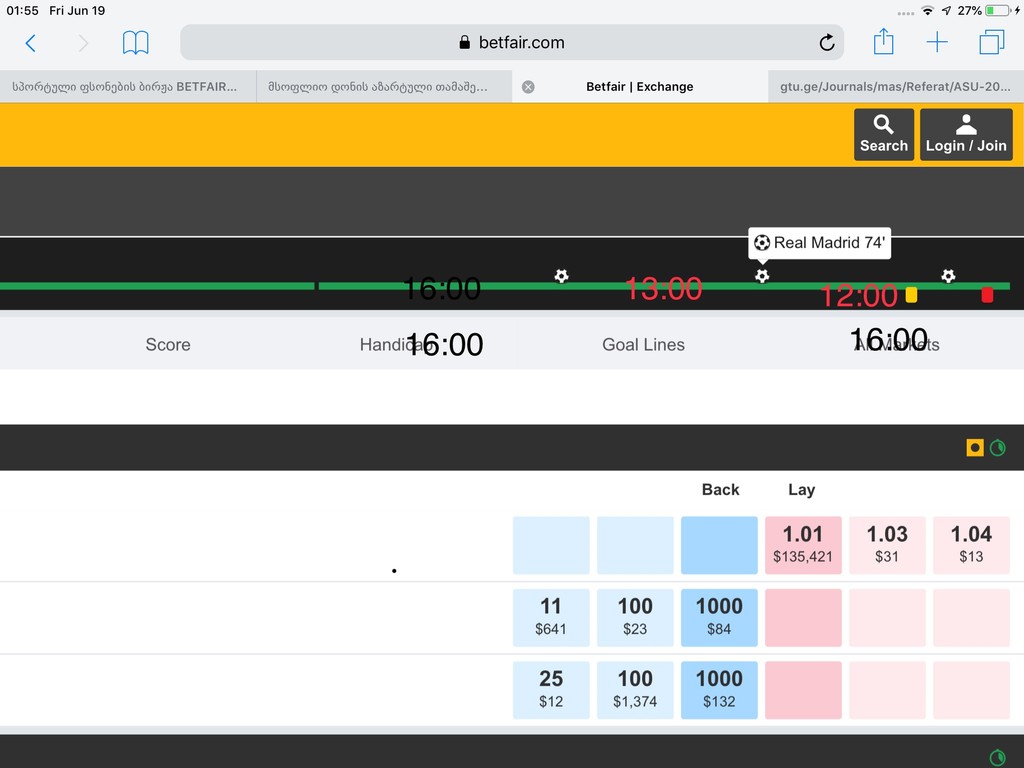1024x768 pixels.
Task: Click empty best lay cell in 1000 $84 row
Action: 803,618
